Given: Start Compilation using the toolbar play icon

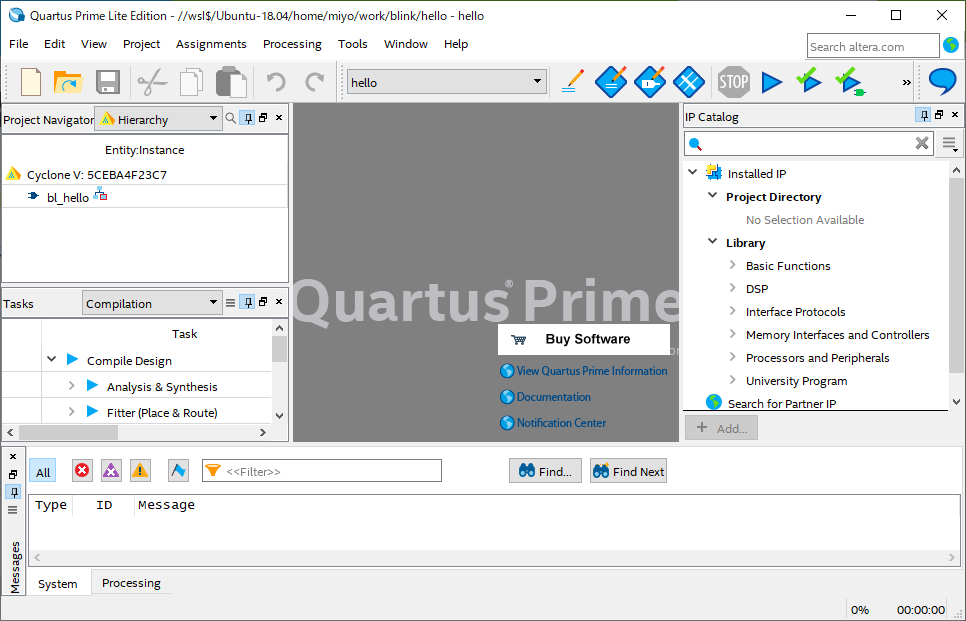Looking at the screenshot, I should tap(772, 82).
